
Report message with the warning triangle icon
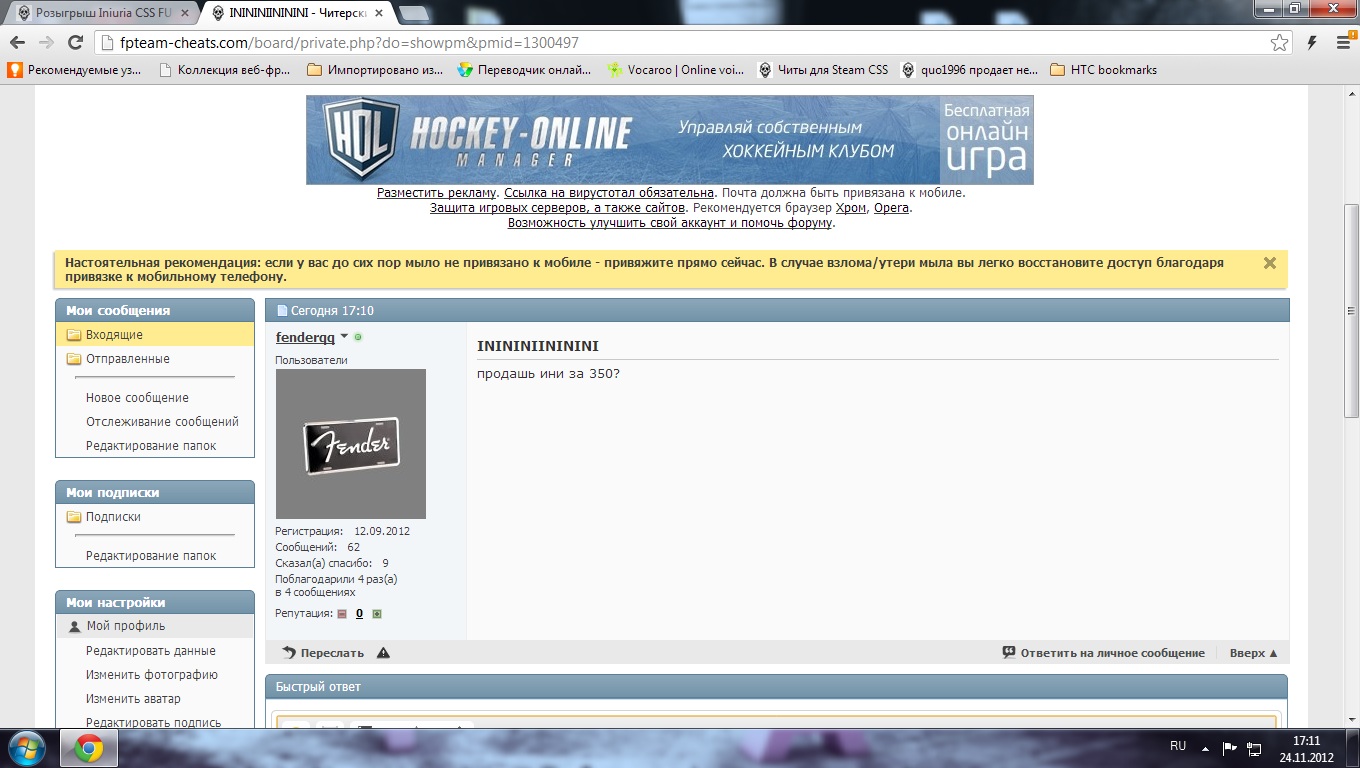[383, 653]
